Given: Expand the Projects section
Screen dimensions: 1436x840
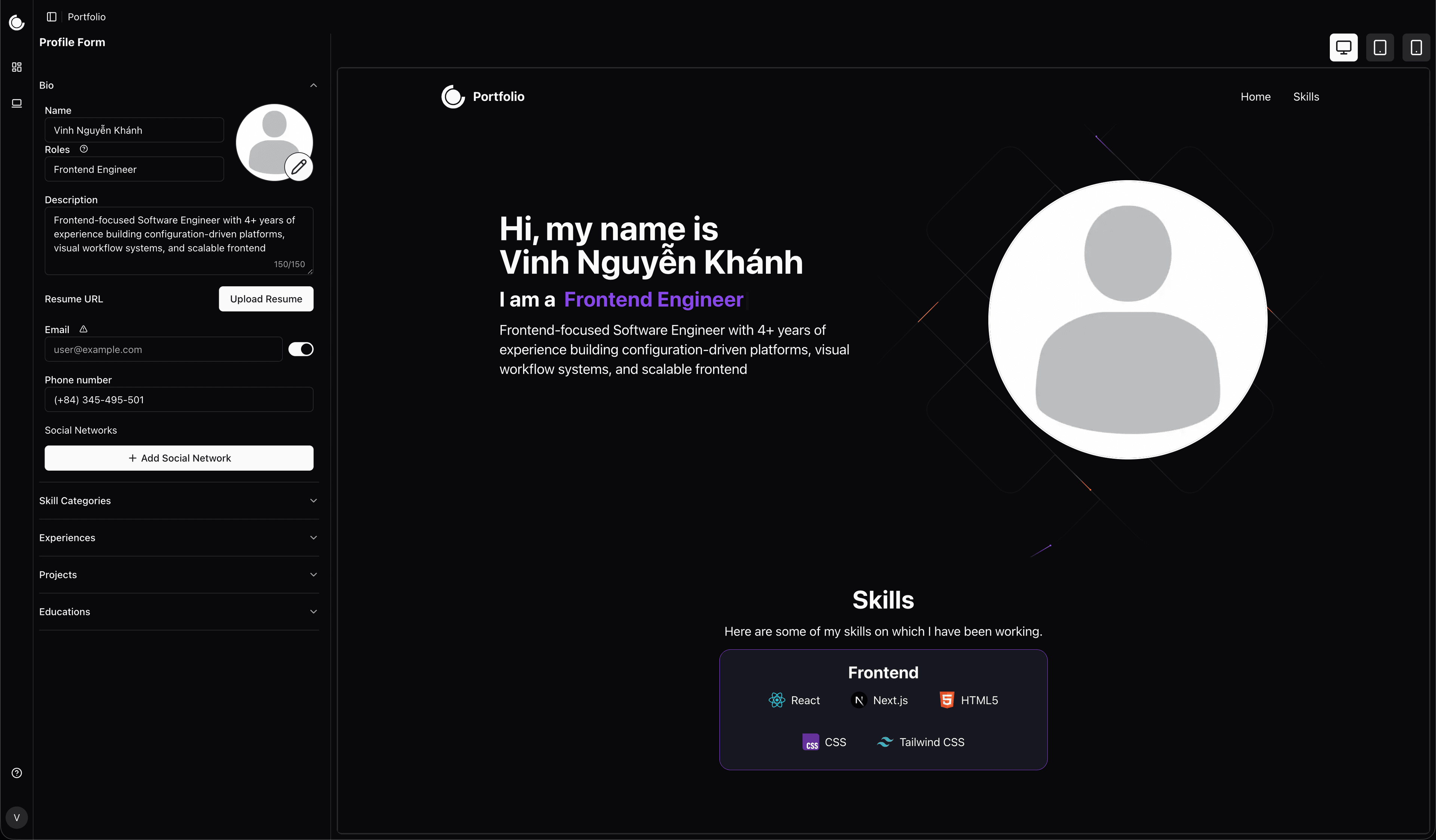Looking at the screenshot, I should [x=178, y=575].
